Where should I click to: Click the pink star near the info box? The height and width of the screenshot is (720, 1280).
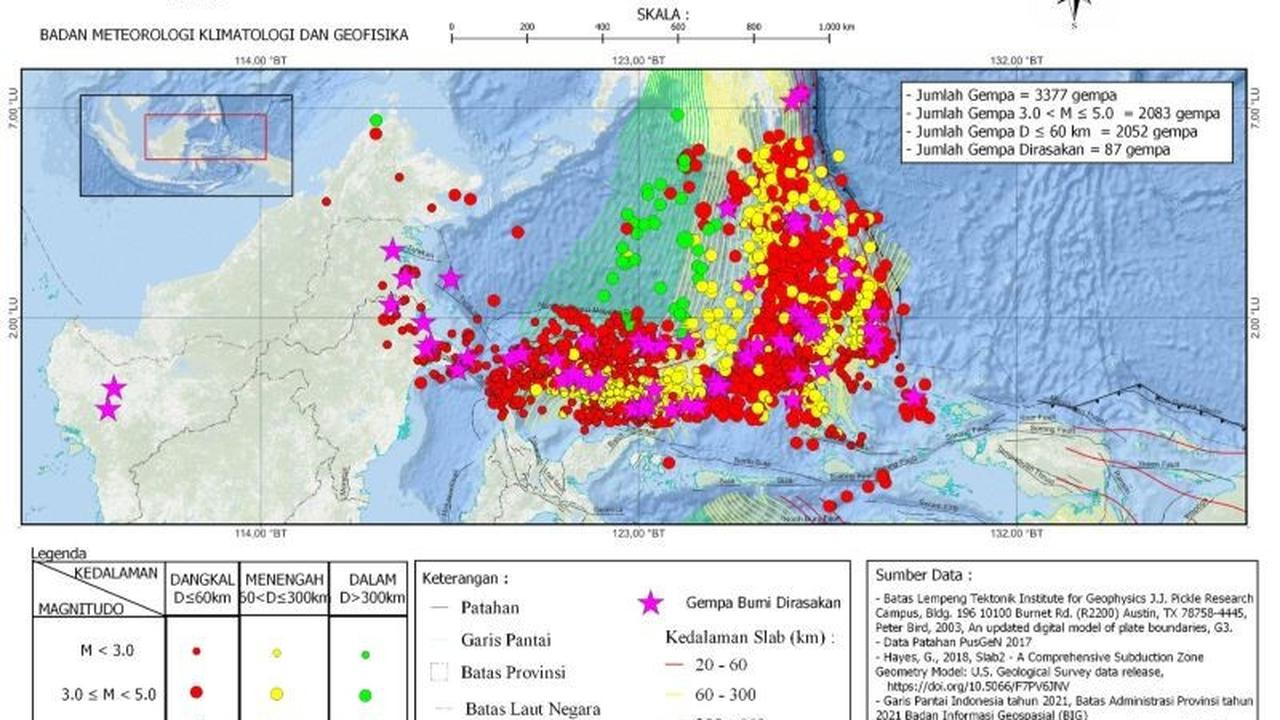pyautogui.click(x=798, y=96)
